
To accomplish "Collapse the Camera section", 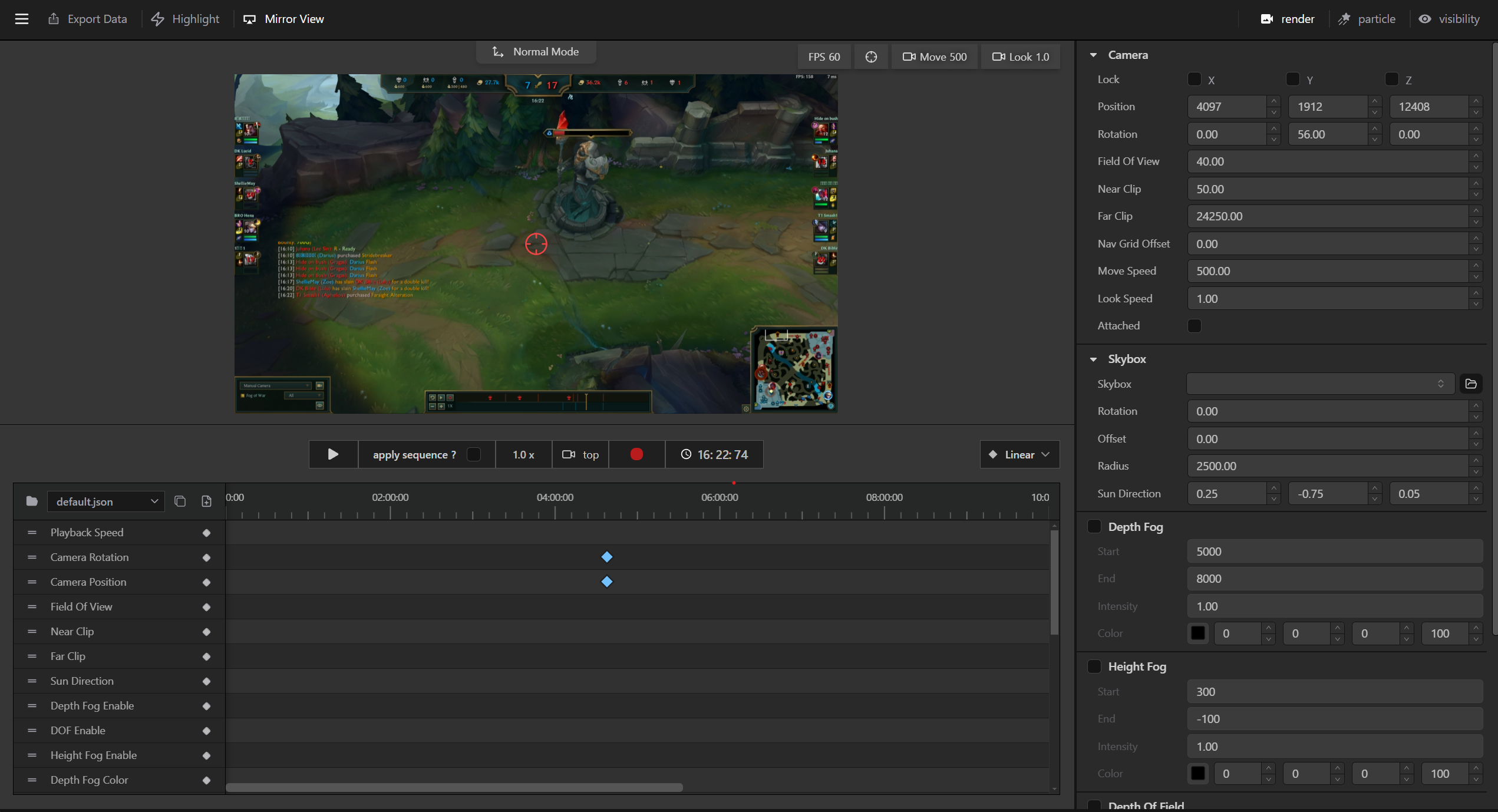I will 1094,54.
